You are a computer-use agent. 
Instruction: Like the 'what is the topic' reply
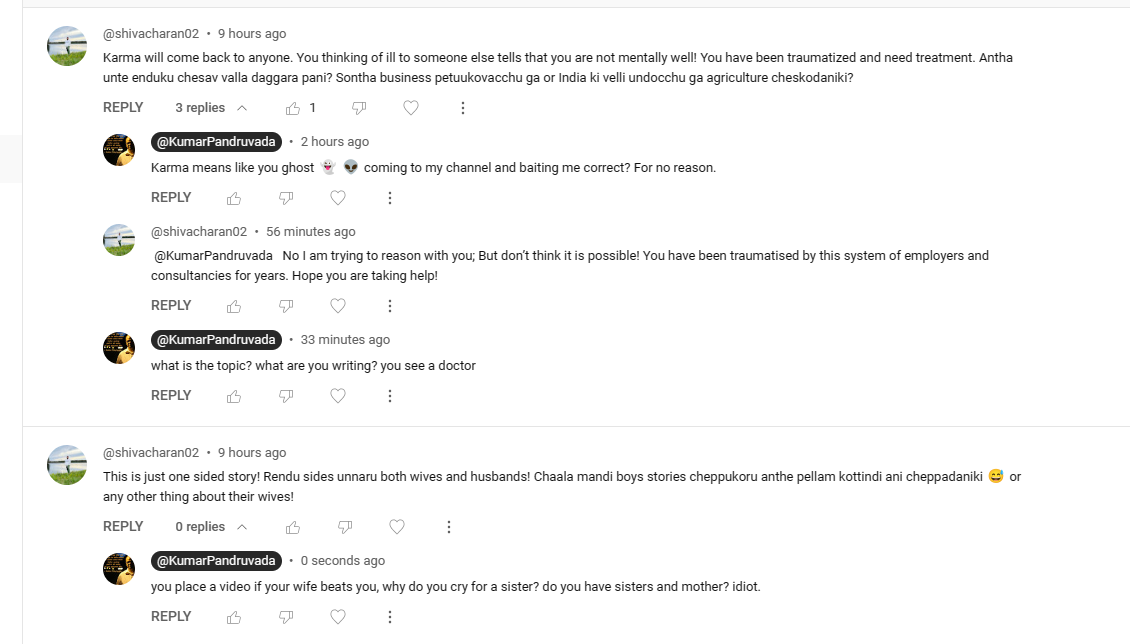pyautogui.click(x=234, y=396)
